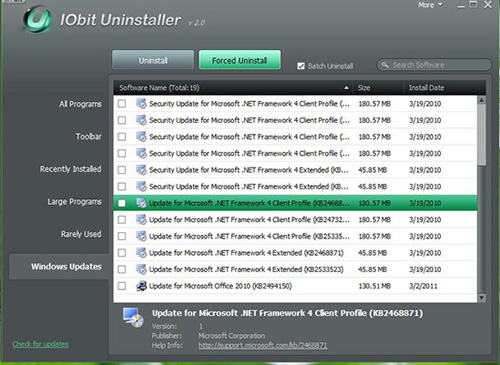Check the box for Client Profile KB24732 update
This screenshot has width=500, height=365.
pyautogui.click(x=122, y=220)
